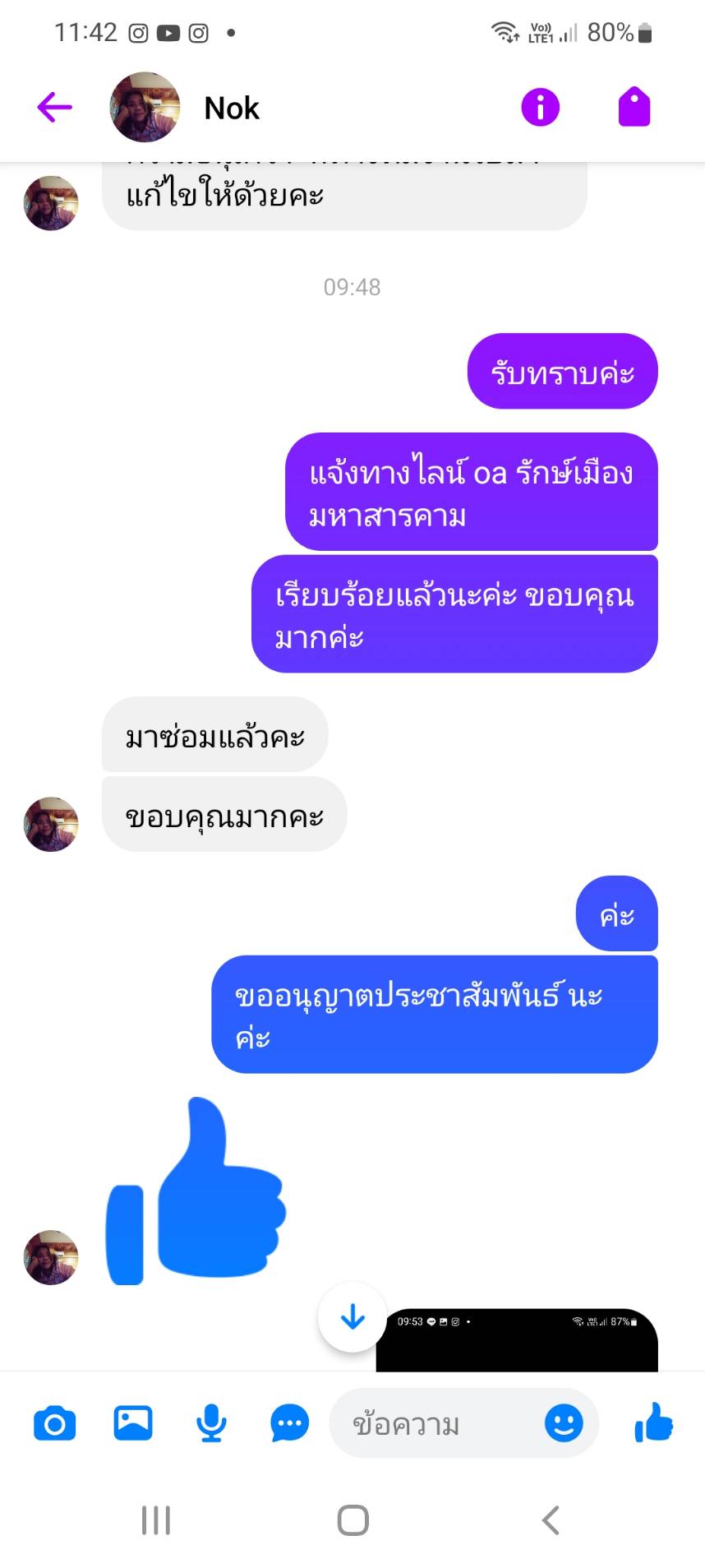Image resolution: width=705 pixels, height=1568 pixels.
Task: Send a thumbs-up like from the composer
Action: pos(654,1422)
